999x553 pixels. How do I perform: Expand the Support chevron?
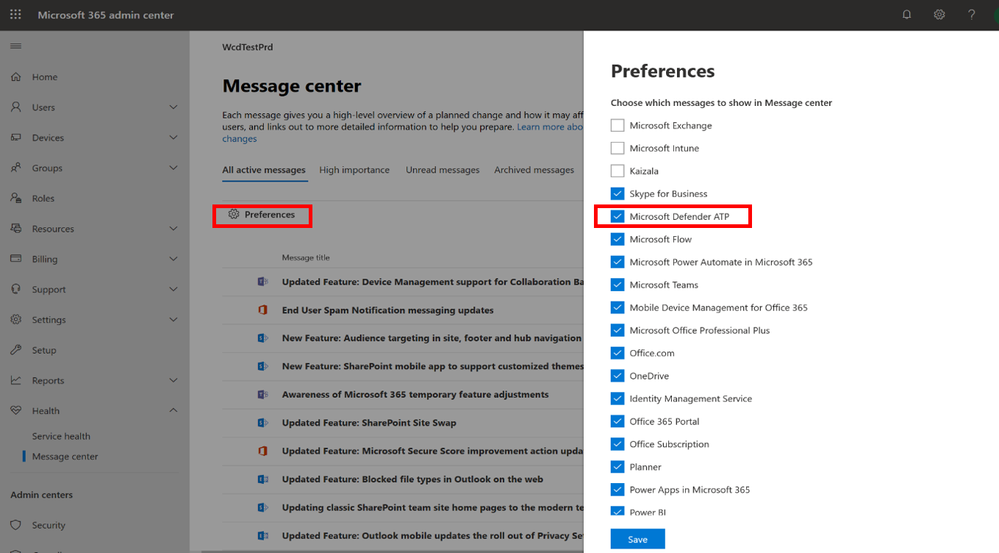[173, 289]
